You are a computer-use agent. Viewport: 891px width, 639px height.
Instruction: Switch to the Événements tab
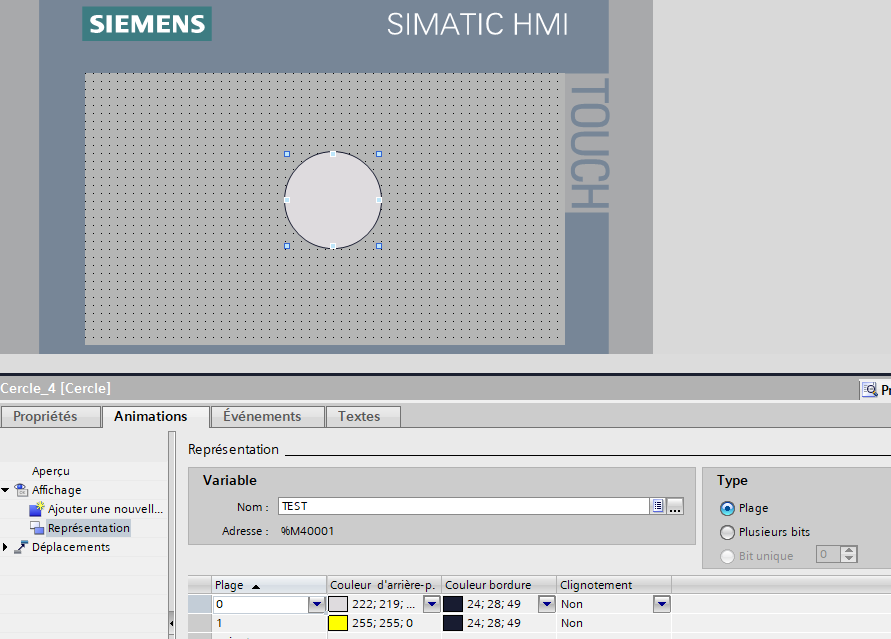tap(262, 416)
